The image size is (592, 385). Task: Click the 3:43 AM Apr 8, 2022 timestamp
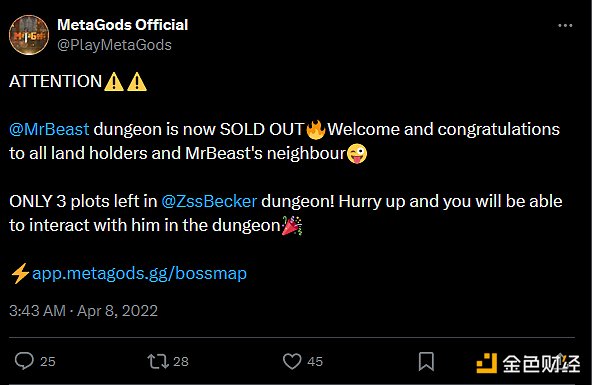(83, 311)
